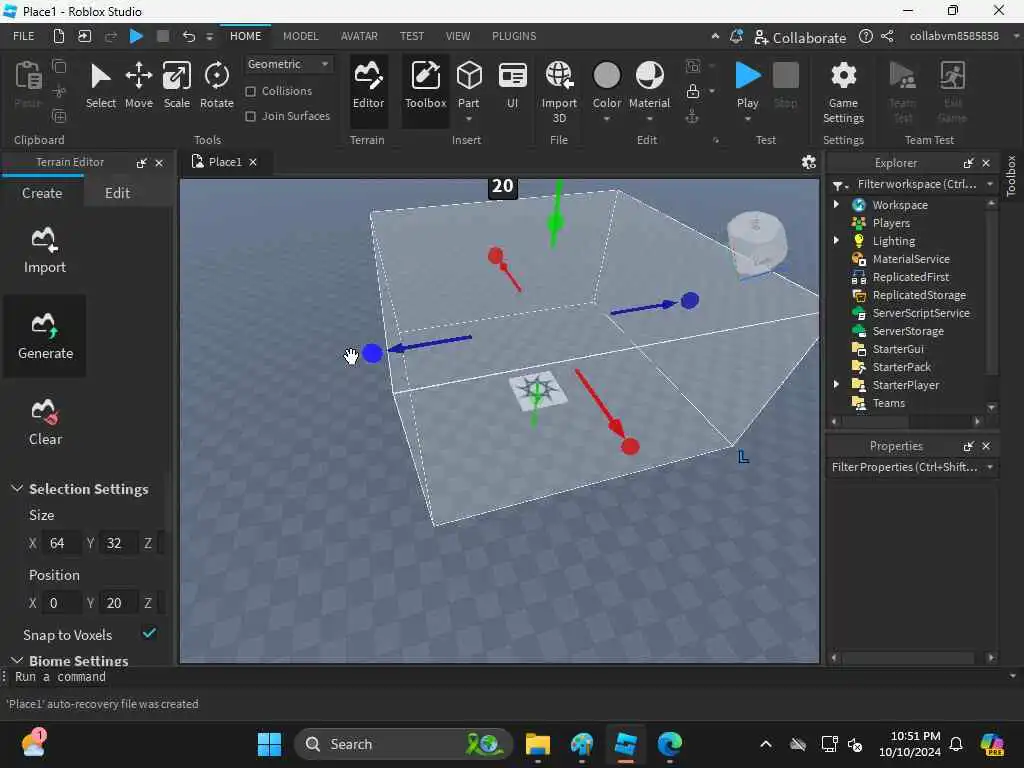Select ServerScriptService in Explorer

point(920,313)
